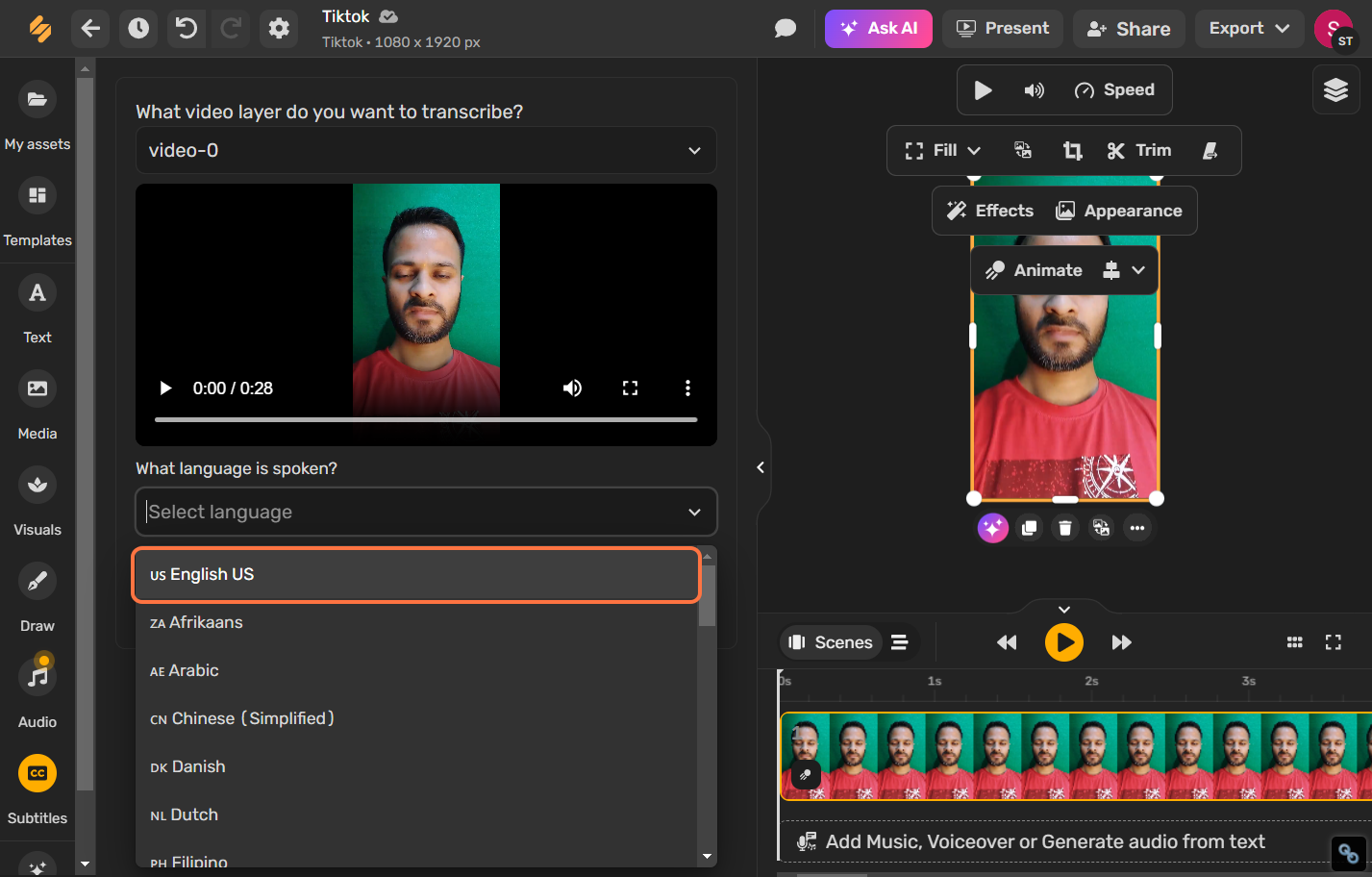Click replace icon below the canvas
Screen dimensions: 1372x877
(1102, 528)
